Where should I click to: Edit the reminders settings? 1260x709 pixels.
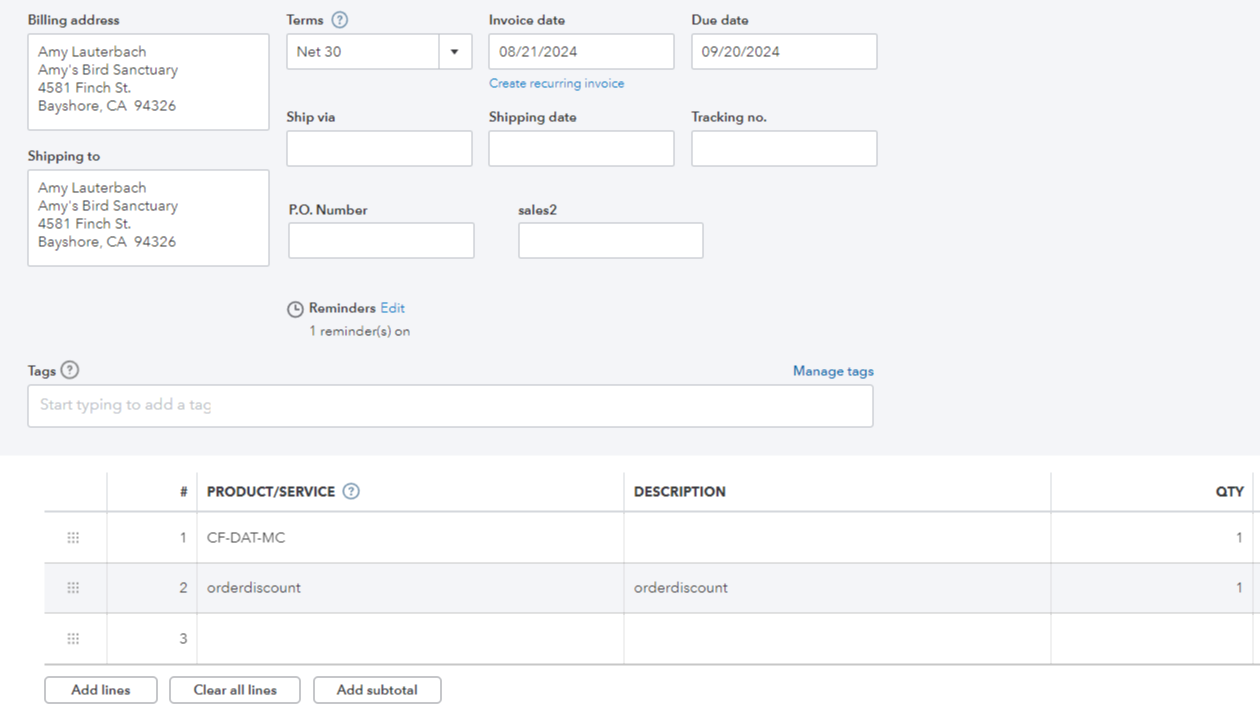click(x=392, y=308)
